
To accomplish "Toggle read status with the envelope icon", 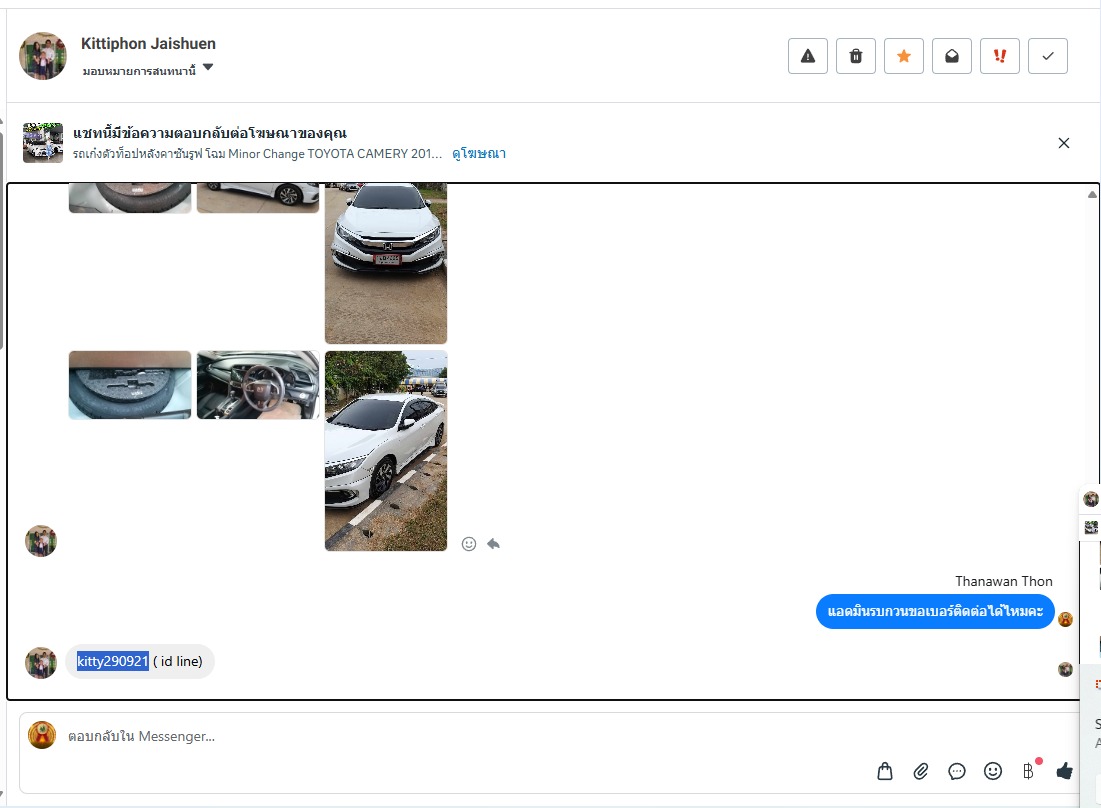I will click(952, 56).
